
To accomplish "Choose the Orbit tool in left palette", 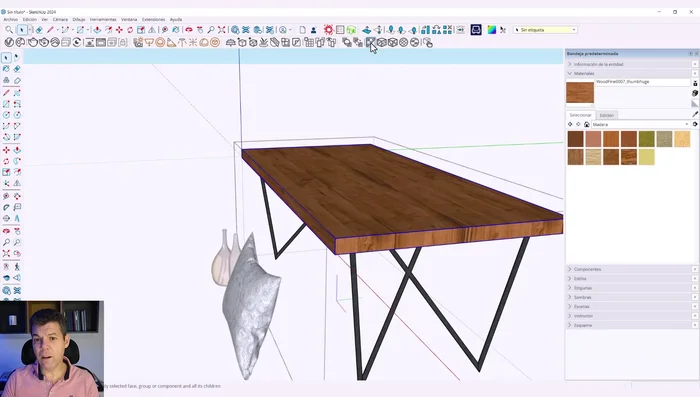I will tap(6, 231).
